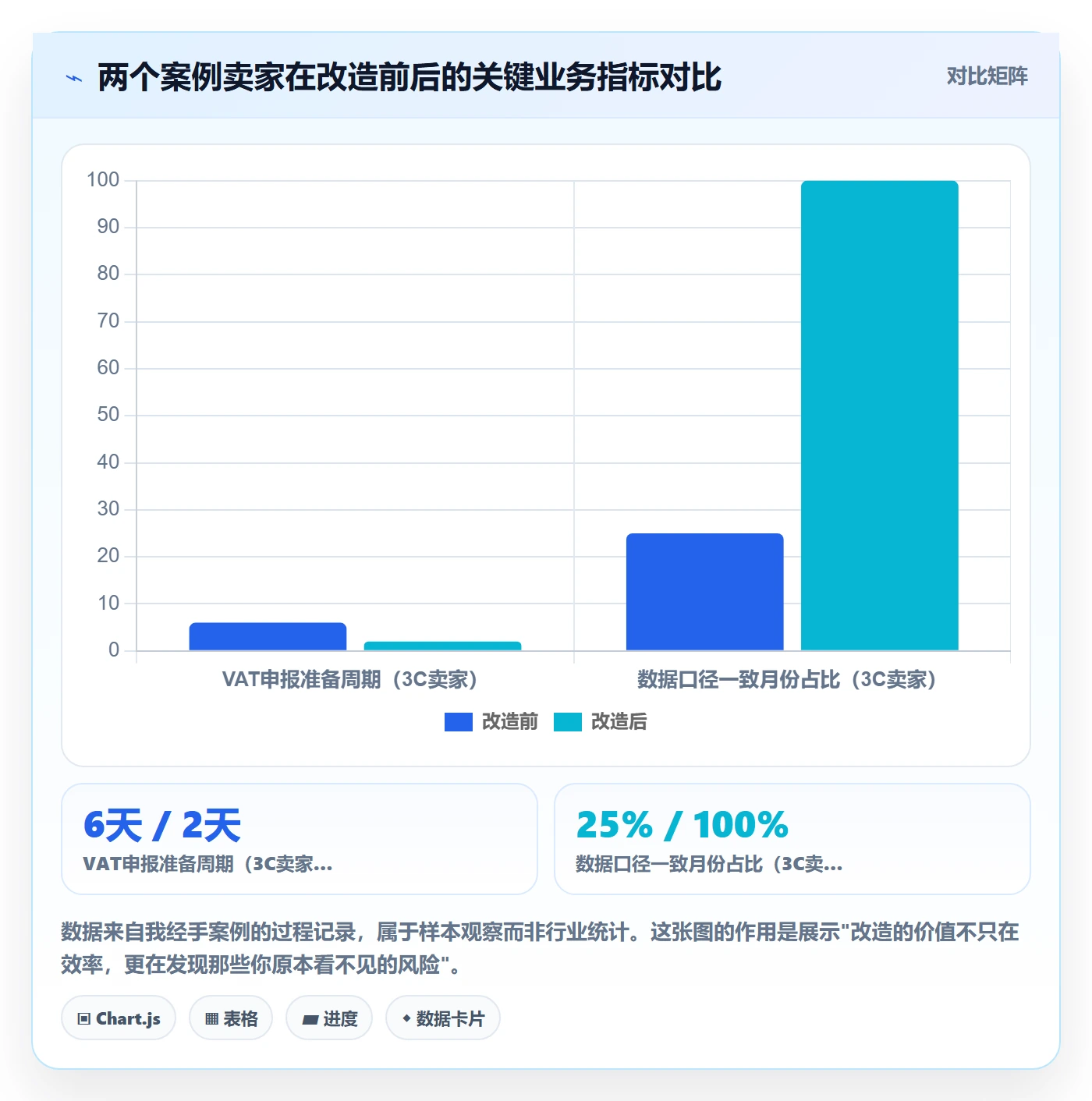Click the lightning icon beside the title

[x=74, y=78]
